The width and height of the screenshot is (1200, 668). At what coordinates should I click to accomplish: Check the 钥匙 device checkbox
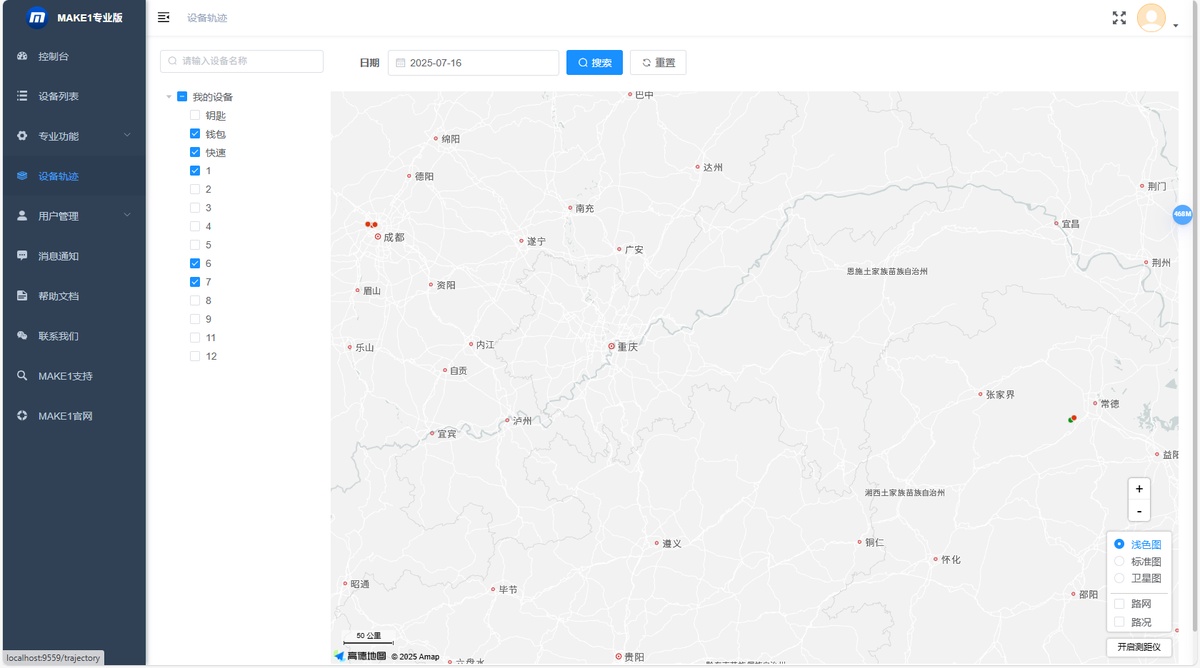pyautogui.click(x=195, y=116)
